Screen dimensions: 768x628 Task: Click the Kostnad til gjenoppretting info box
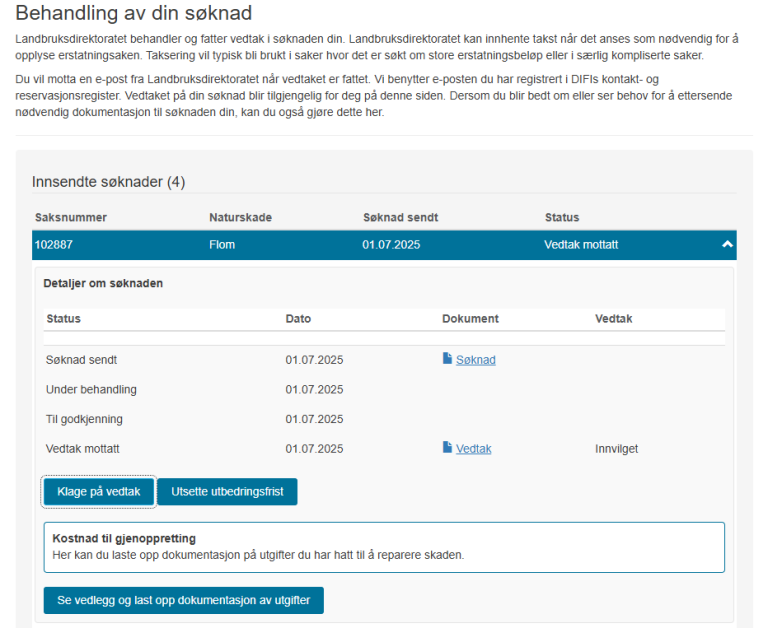click(x=384, y=546)
